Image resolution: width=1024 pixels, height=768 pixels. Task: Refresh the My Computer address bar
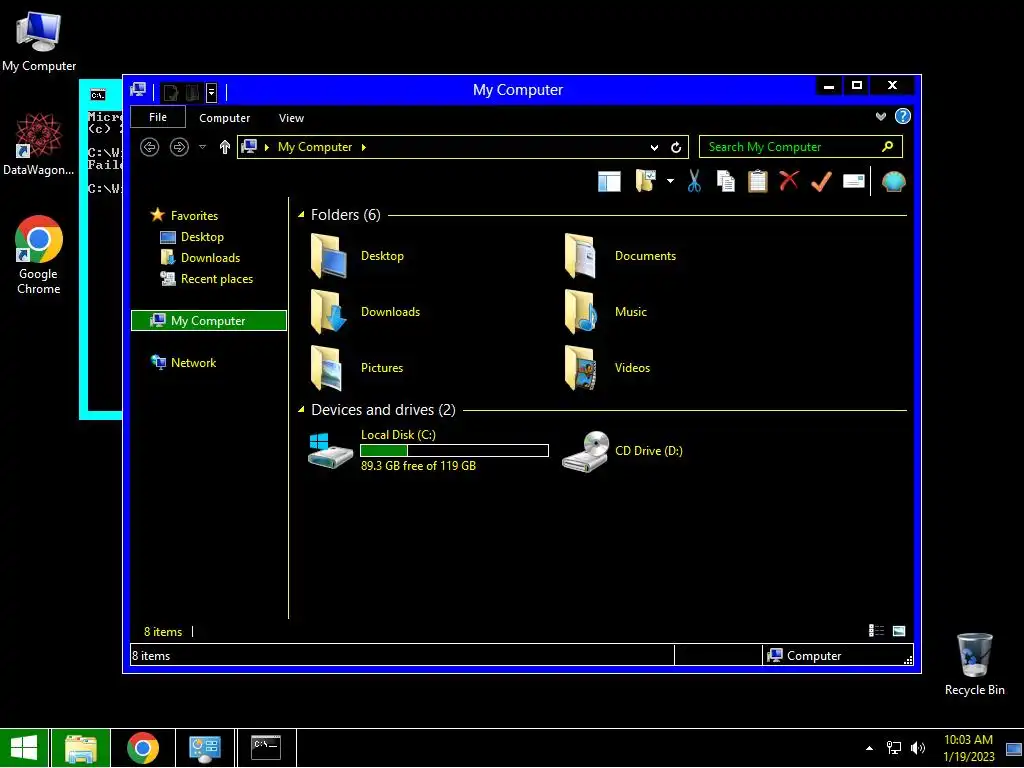coord(676,148)
